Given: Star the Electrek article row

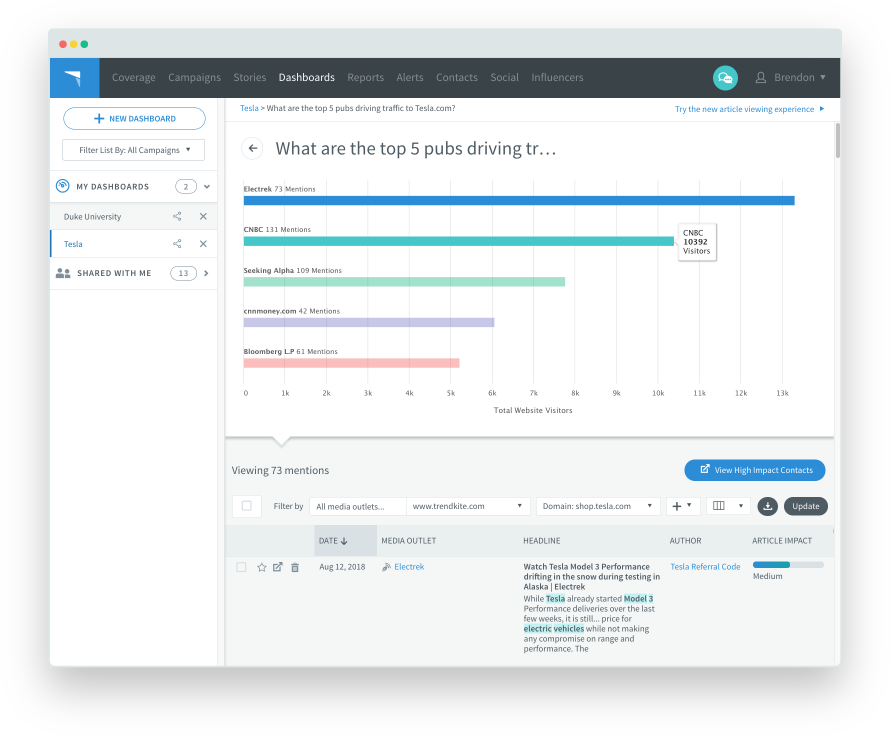Looking at the screenshot, I should [x=262, y=567].
